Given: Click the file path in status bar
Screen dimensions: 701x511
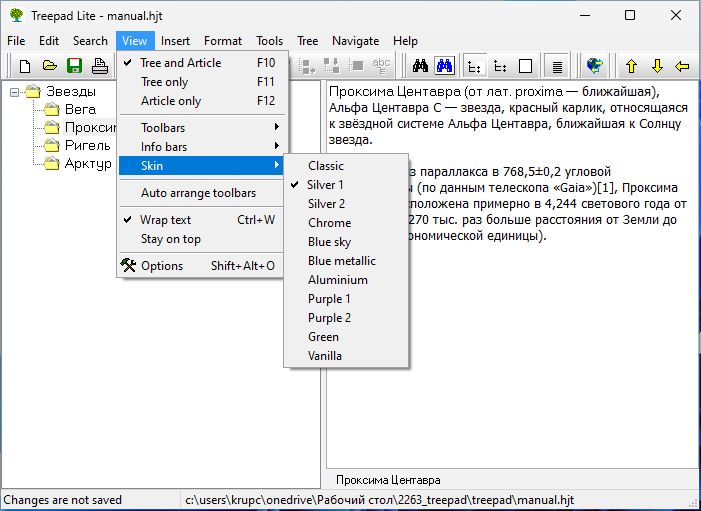Looking at the screenshot, I should click(x=380, y=499).
